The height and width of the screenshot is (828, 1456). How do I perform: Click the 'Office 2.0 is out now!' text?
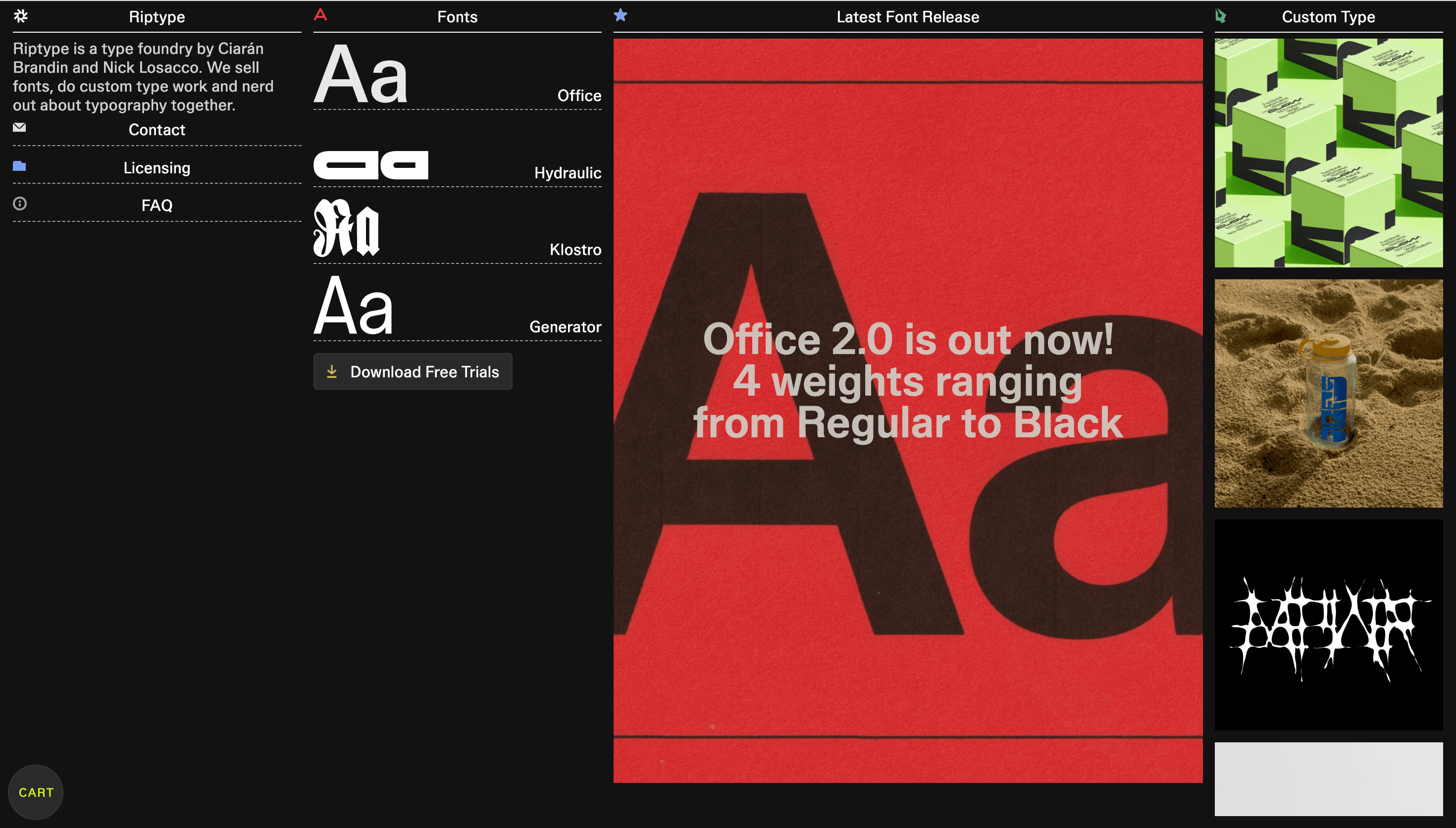click(x=908, y=339)
